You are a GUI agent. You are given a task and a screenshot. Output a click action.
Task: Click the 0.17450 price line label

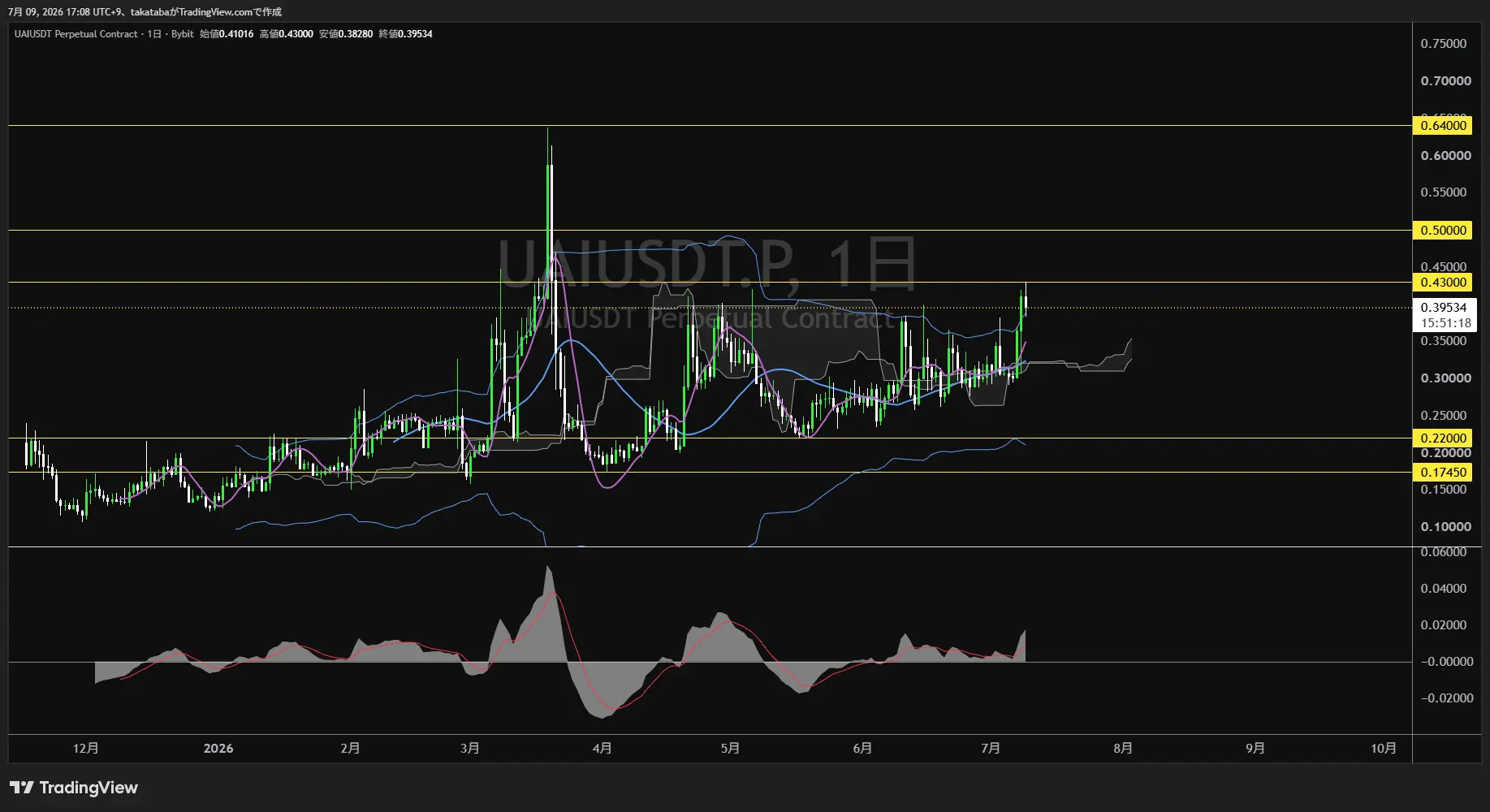1443,473
